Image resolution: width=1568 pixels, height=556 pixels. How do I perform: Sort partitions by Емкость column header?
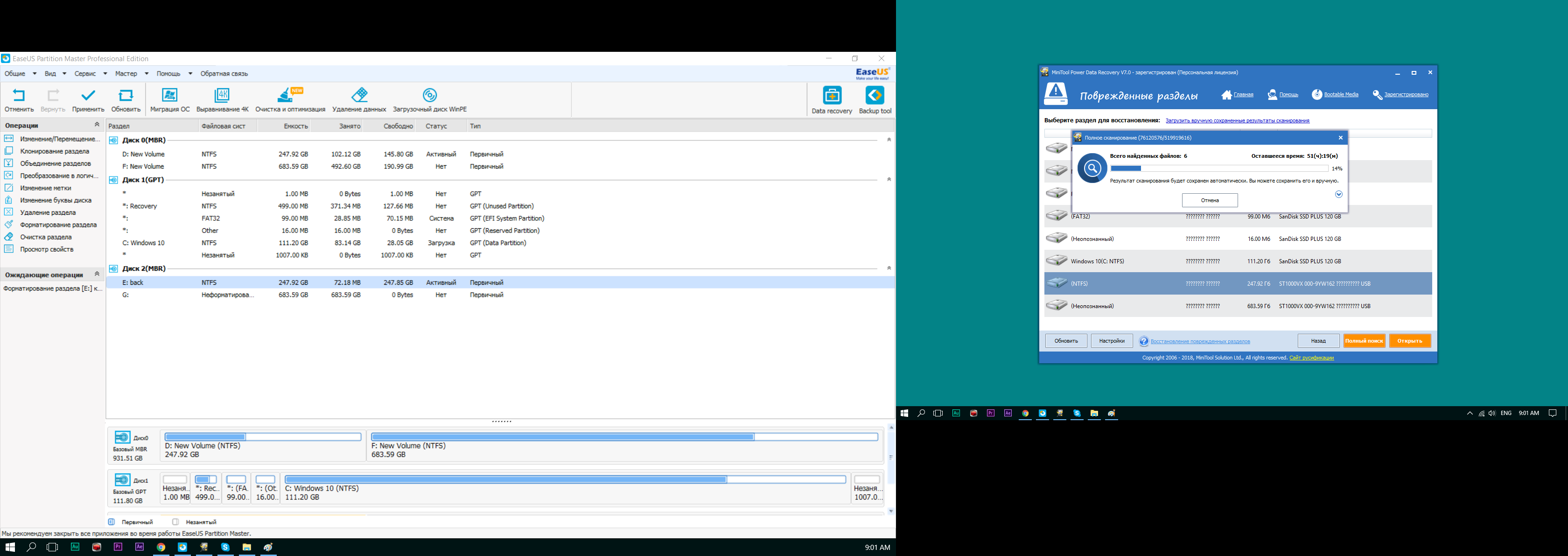(x=284, y=126)
